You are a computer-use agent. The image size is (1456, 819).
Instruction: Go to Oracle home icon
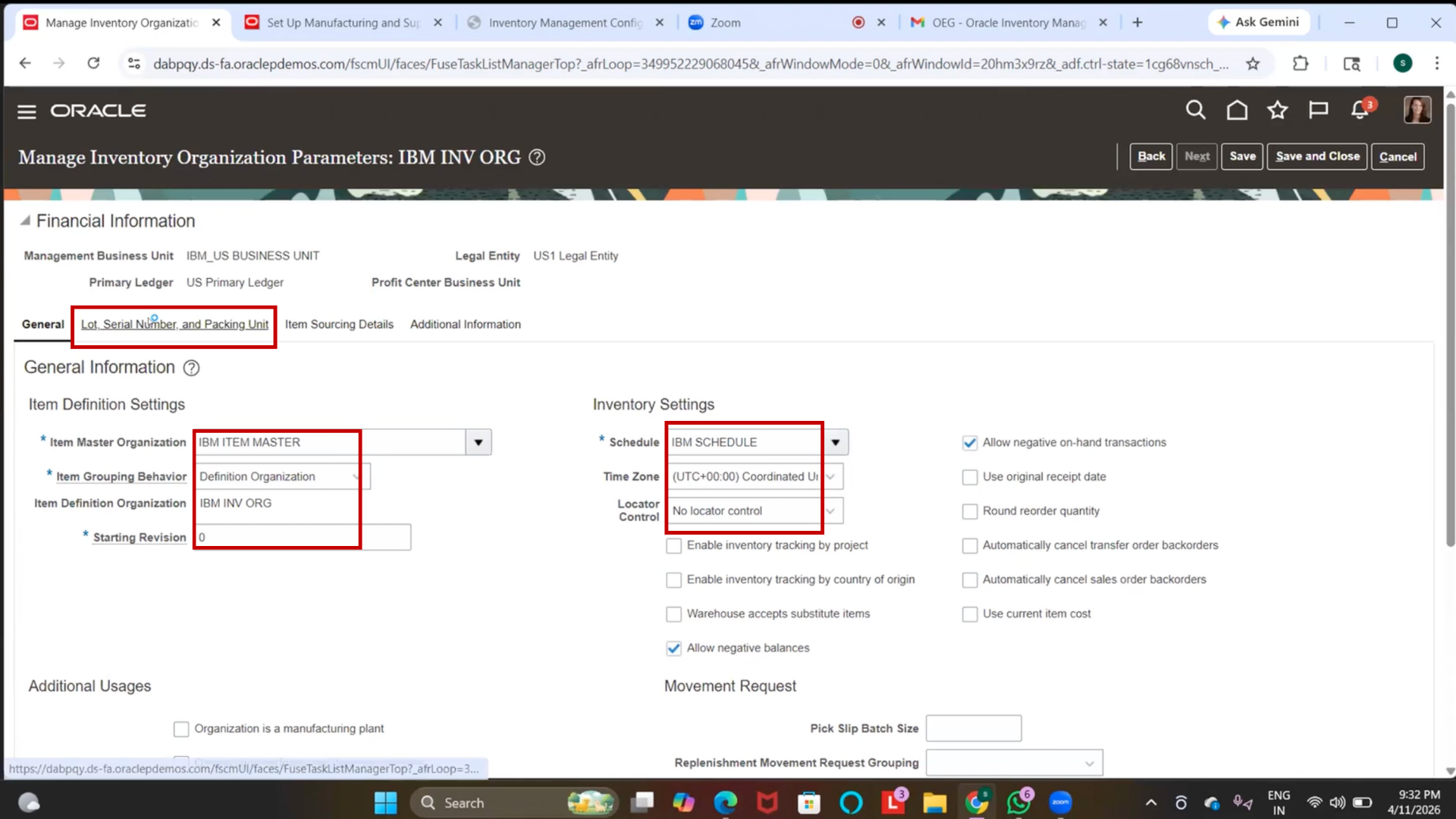pyautogui.click(x=1237, y=110)
